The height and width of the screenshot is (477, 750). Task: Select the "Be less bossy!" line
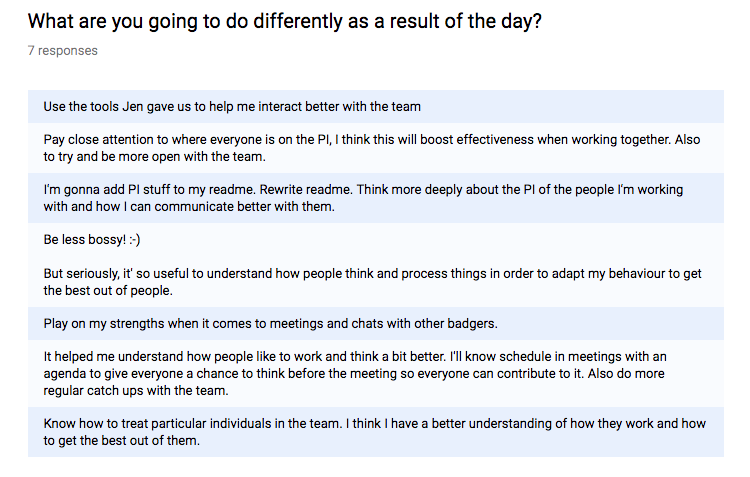click(86, 240)
